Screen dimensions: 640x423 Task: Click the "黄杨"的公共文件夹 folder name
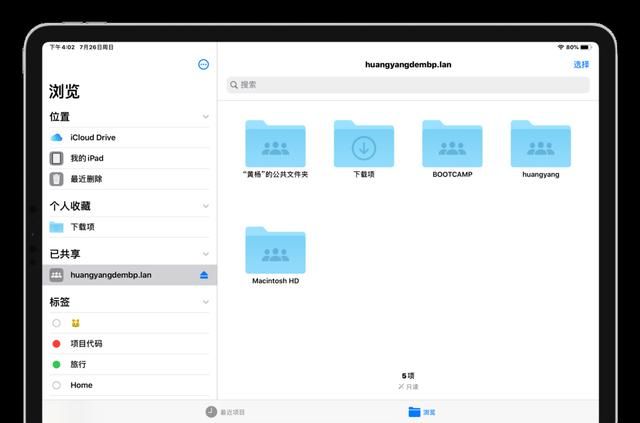coord(276,174)
